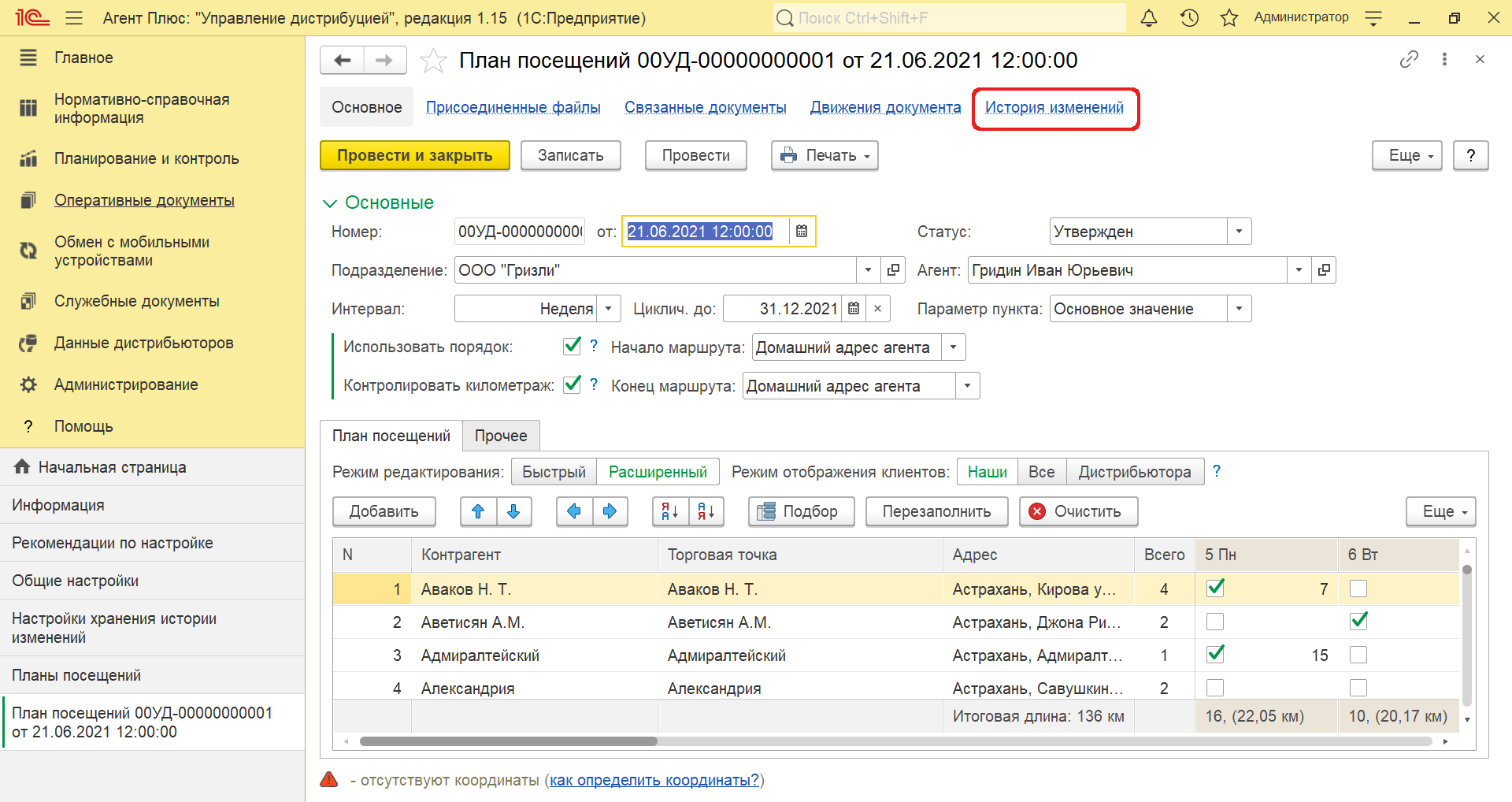The image size is (1512, 802).
Task: Open Подразделение card icon
Action: click(x=893, y=270)
